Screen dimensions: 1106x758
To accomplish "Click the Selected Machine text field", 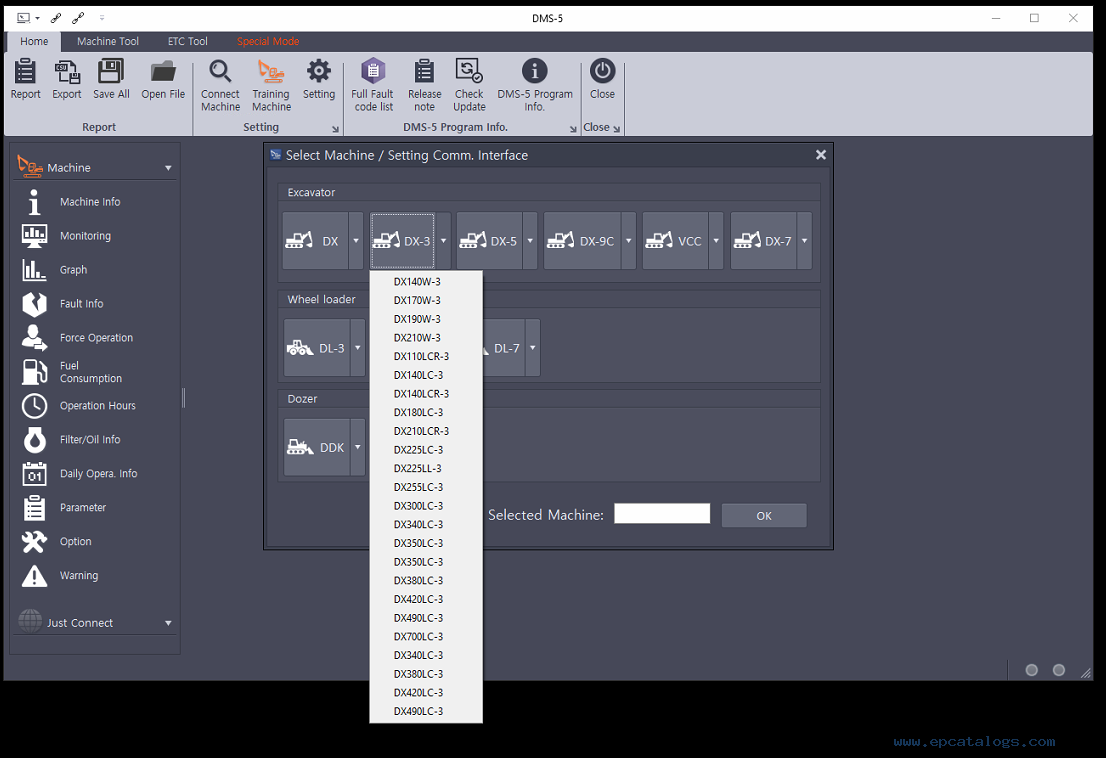I will (x=662, y=513).
